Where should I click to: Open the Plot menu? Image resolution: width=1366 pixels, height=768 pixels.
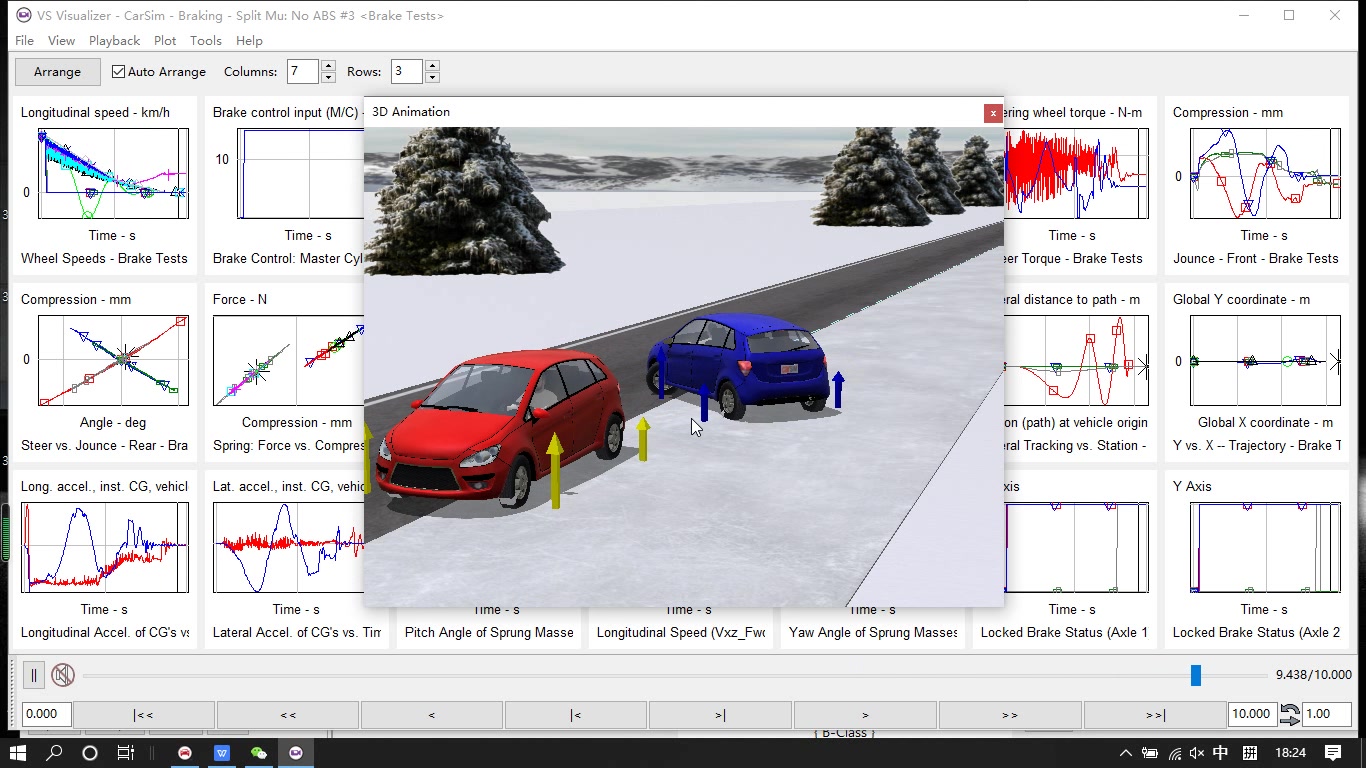(165, 41)
